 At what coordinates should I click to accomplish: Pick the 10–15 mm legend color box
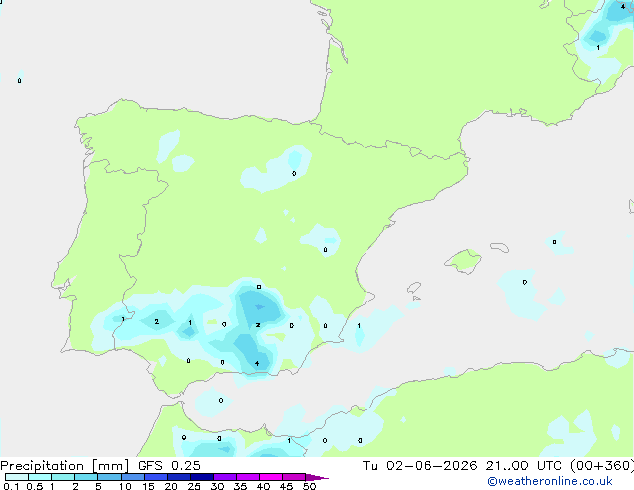[x=132, y=477]
